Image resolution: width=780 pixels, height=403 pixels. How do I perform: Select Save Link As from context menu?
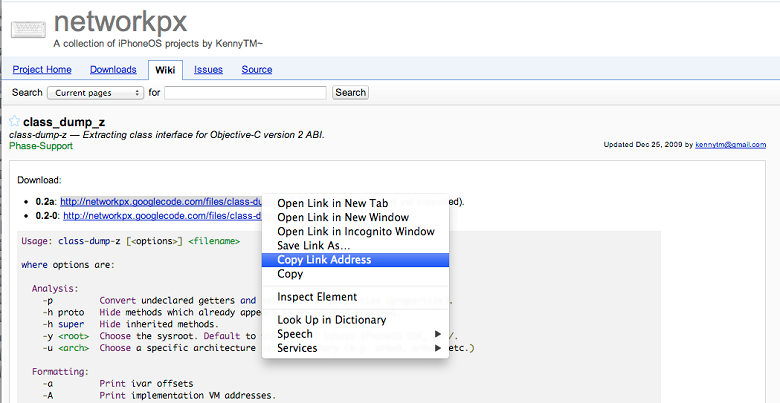313,245
